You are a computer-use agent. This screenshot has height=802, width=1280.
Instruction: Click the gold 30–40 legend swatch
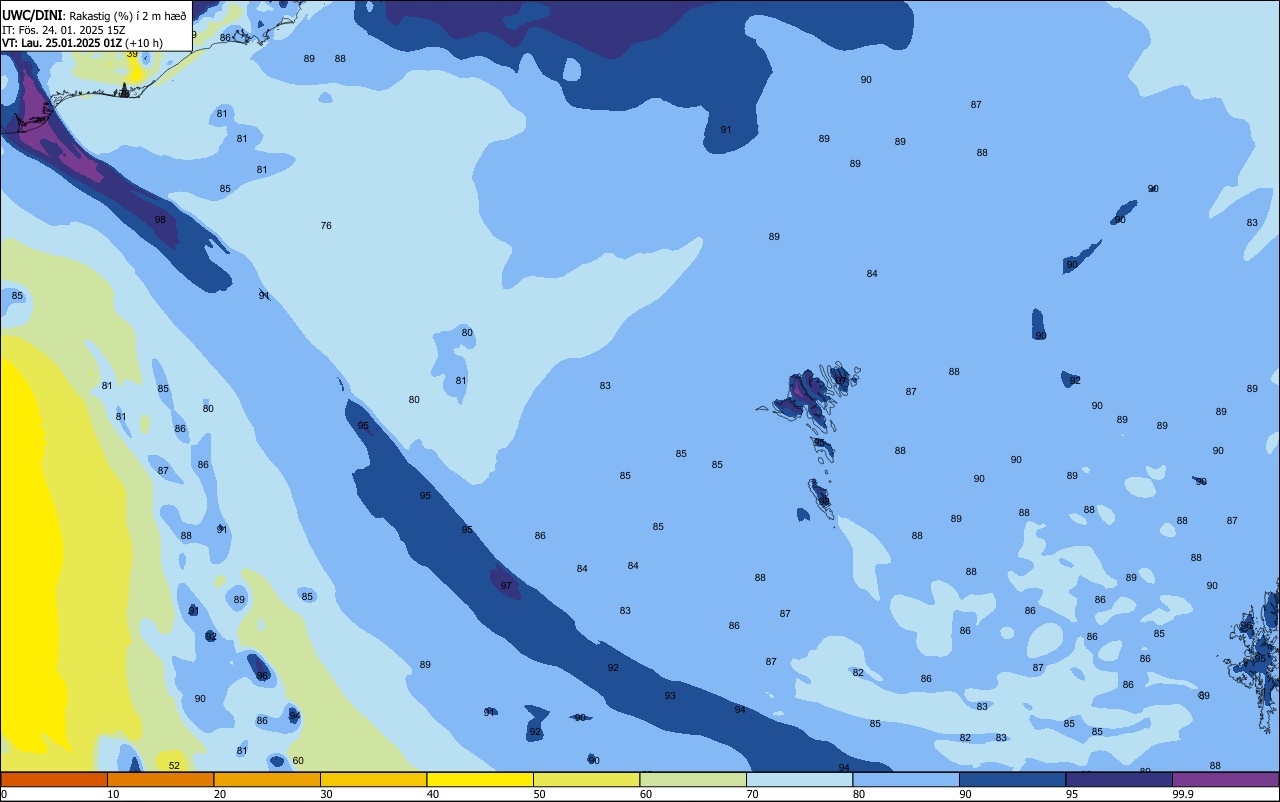[x=373, y=779]
